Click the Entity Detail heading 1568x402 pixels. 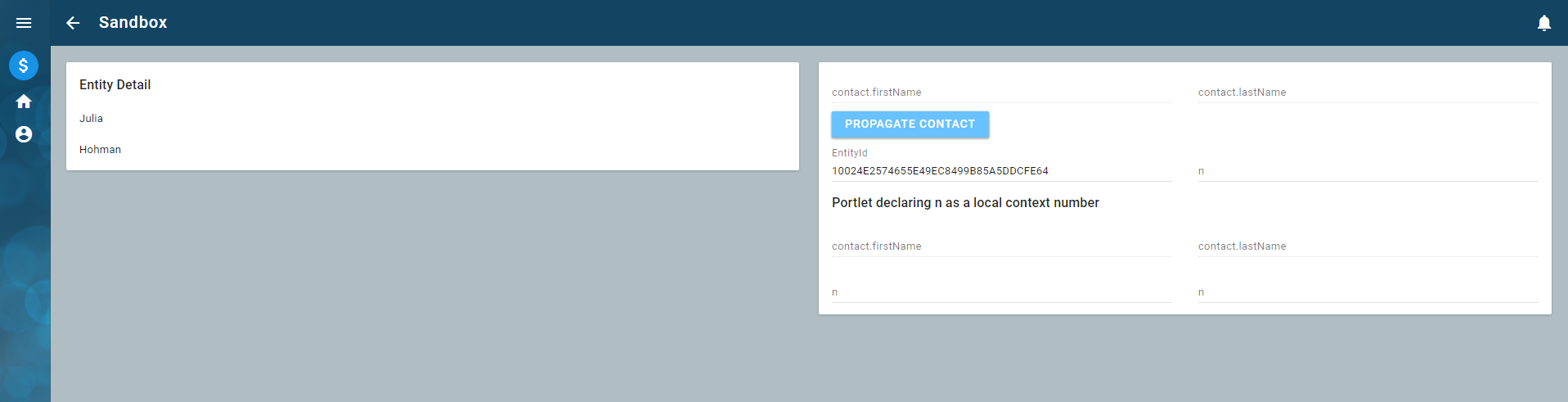(x=115, y=85)
